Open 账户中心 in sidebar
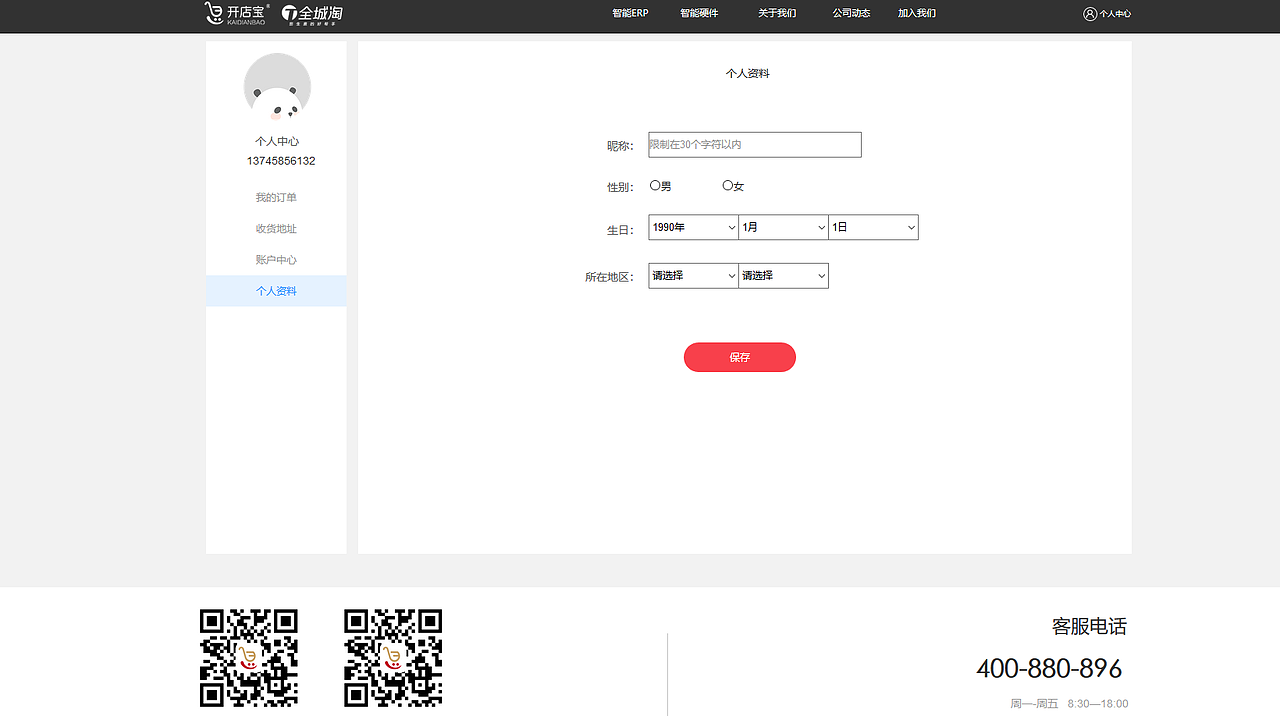 [x=276, y=260]
